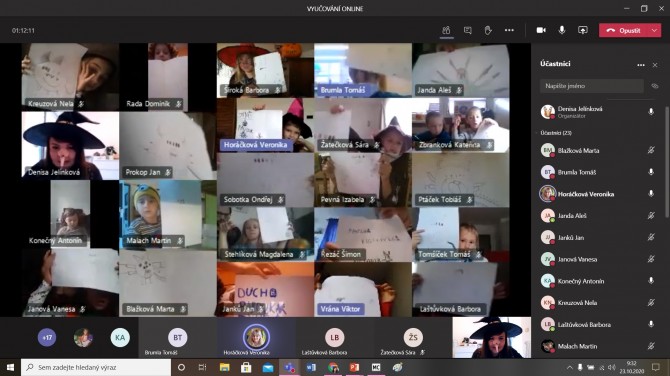Click the Napište jméno search field
This screenshot has height=376, width=670.
[591, 86]
